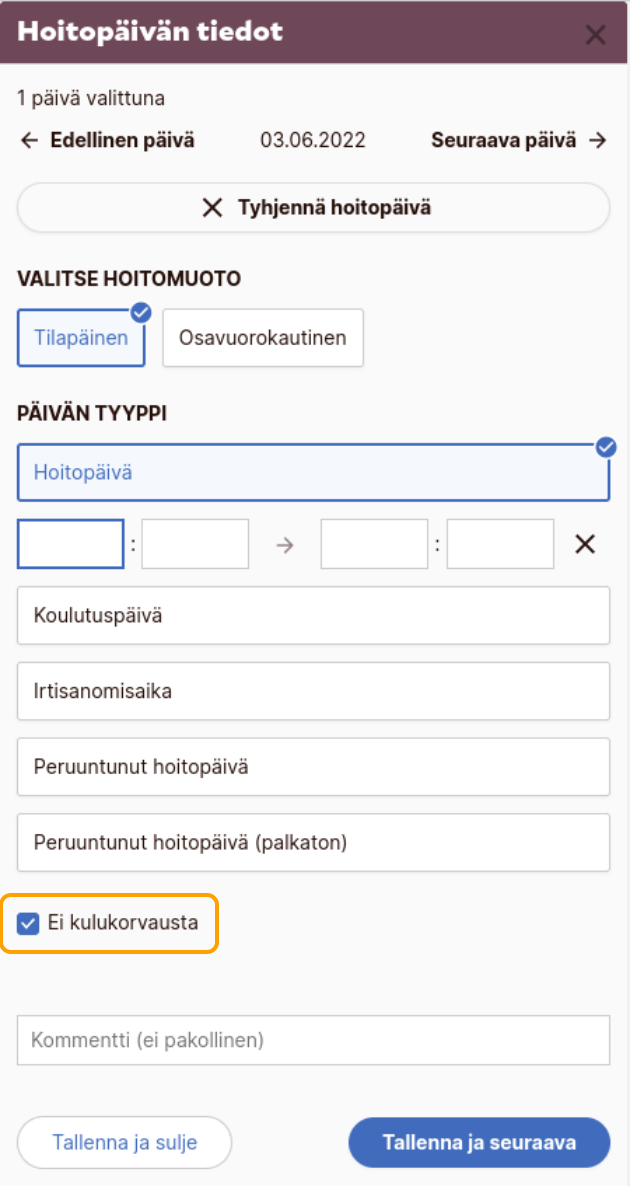Image resolution: width=630 pixels, height=1186 pixels.
Task: Click the start hour input field
Action: (x=71, y=544)
